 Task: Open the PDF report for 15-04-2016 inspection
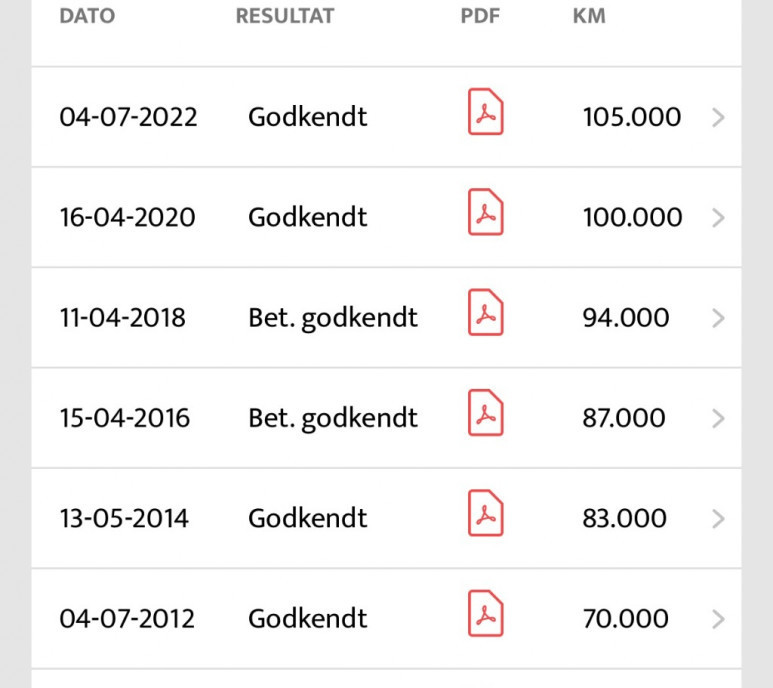pos(486,413)
